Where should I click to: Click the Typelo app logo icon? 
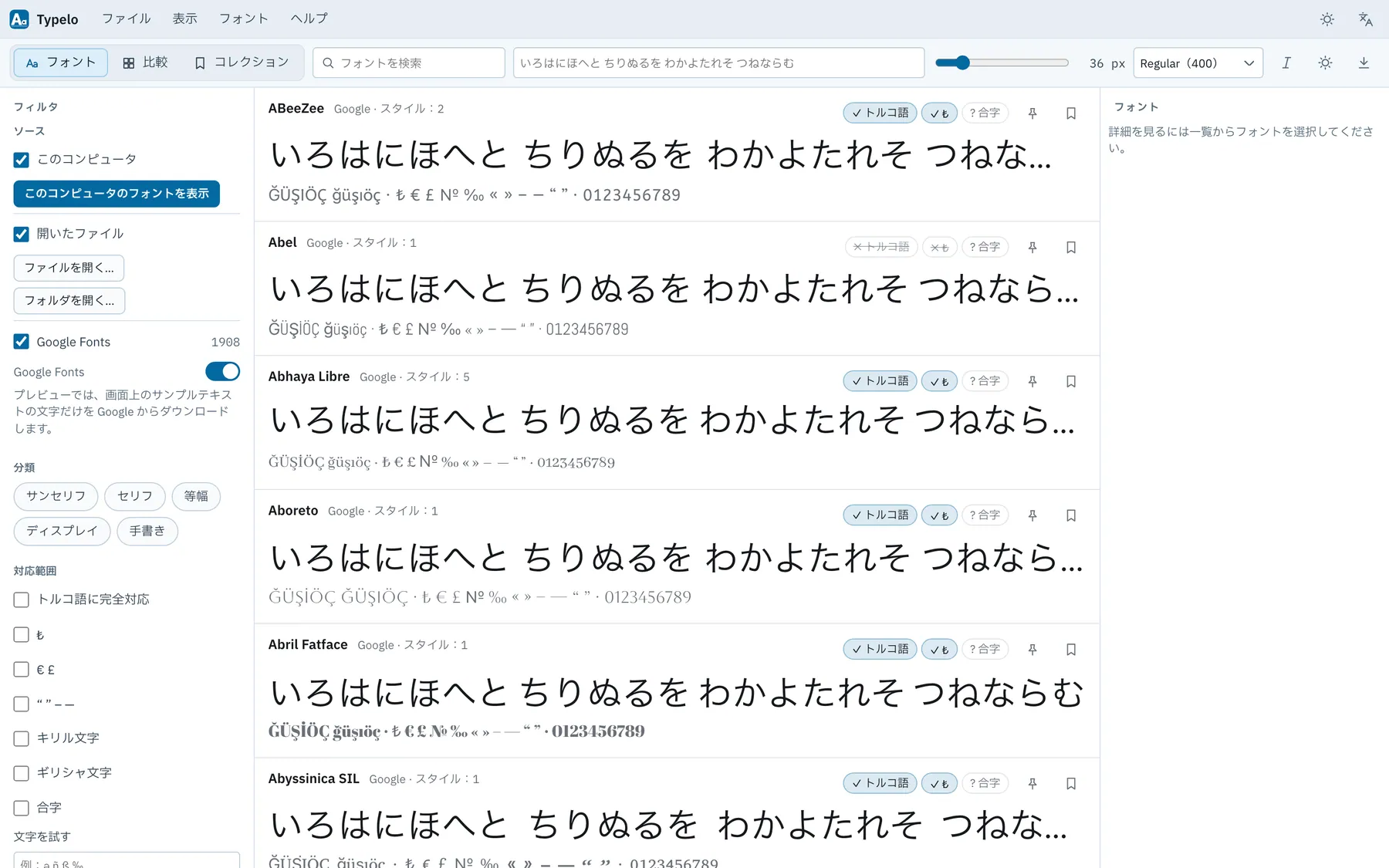19,19
